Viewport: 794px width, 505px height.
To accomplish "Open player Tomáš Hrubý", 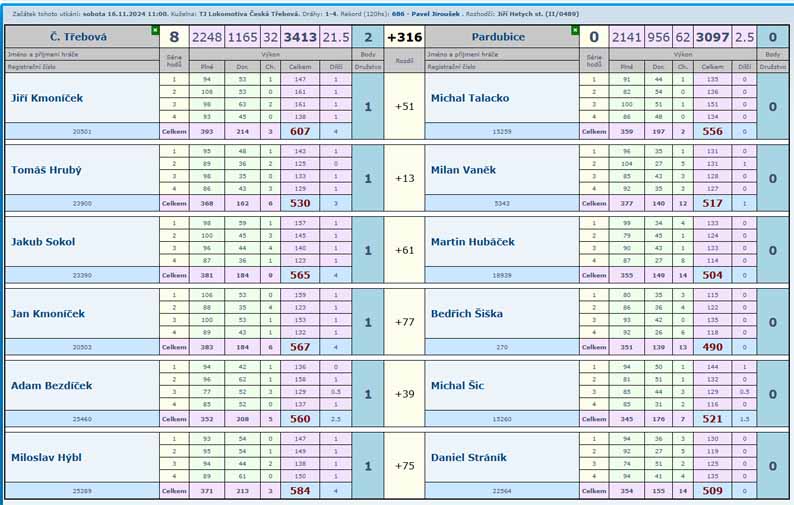I will tap(46, 170).
